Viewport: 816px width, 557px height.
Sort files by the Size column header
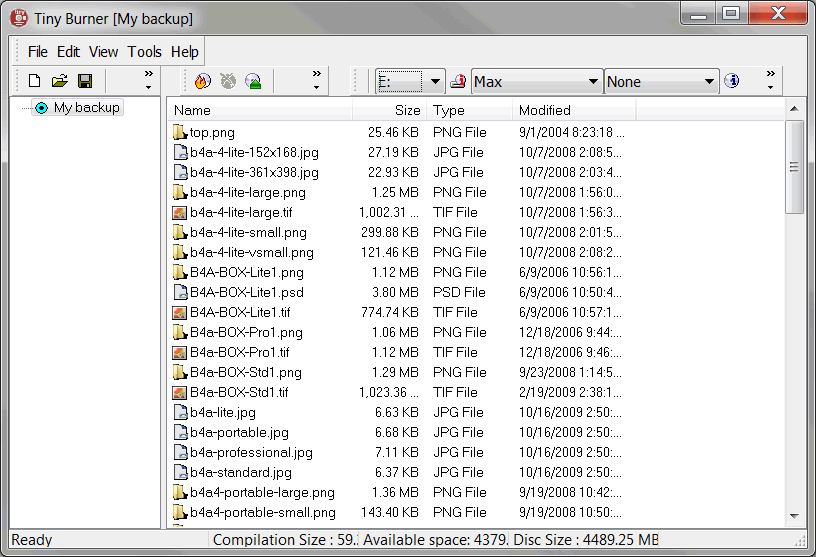pos(390,110)
